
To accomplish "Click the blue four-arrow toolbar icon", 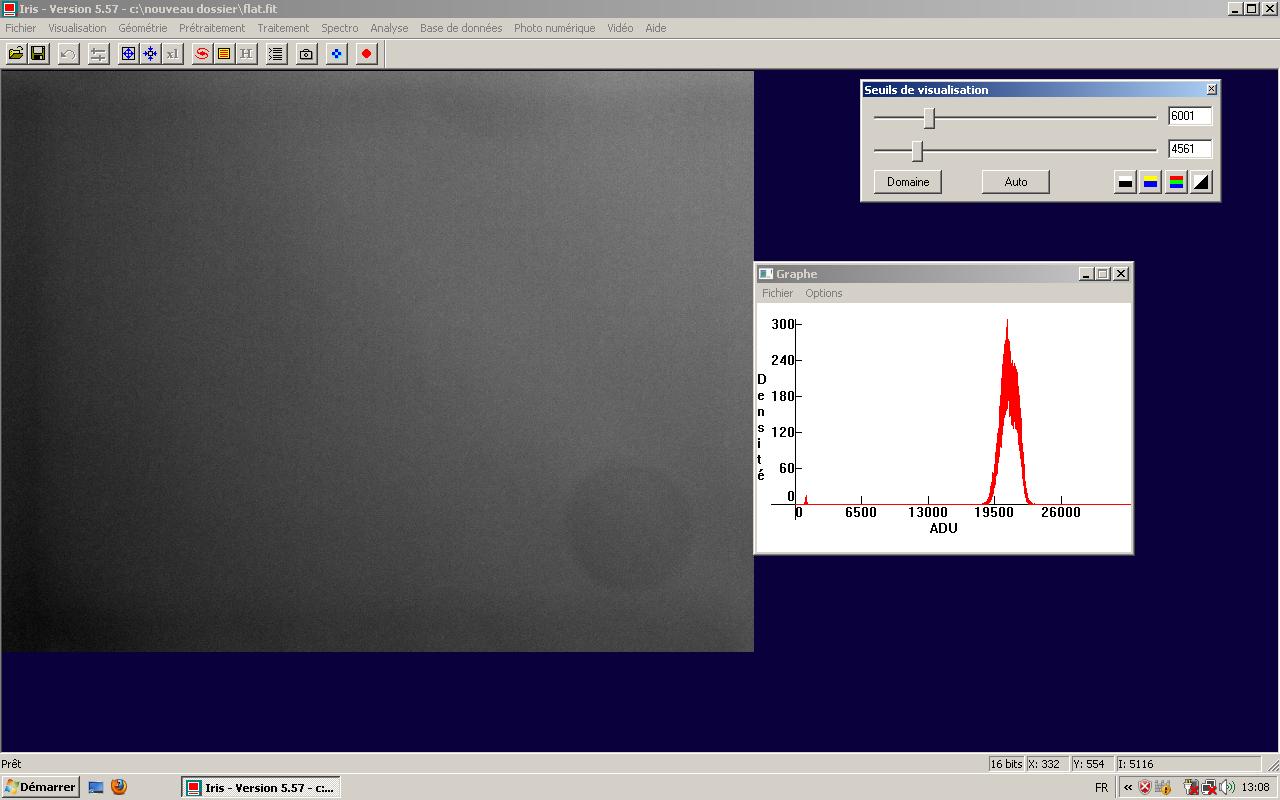I will tap(150, 54).
